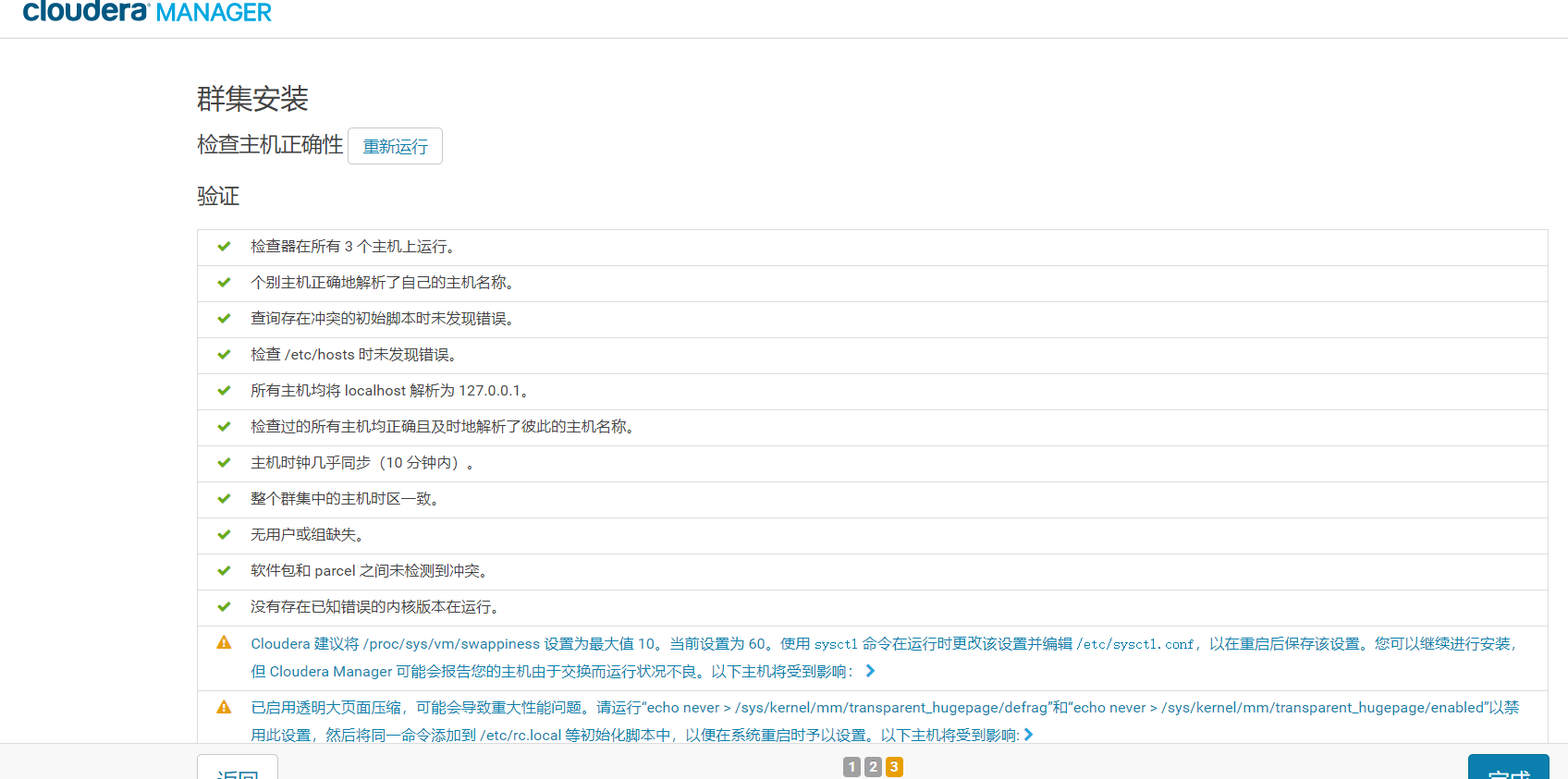Click check icon beside 检查 /etc/hosts 时未发现错误
Image resolution: width=1568 pixels, height=779 pixels.
tap(224, 355)
